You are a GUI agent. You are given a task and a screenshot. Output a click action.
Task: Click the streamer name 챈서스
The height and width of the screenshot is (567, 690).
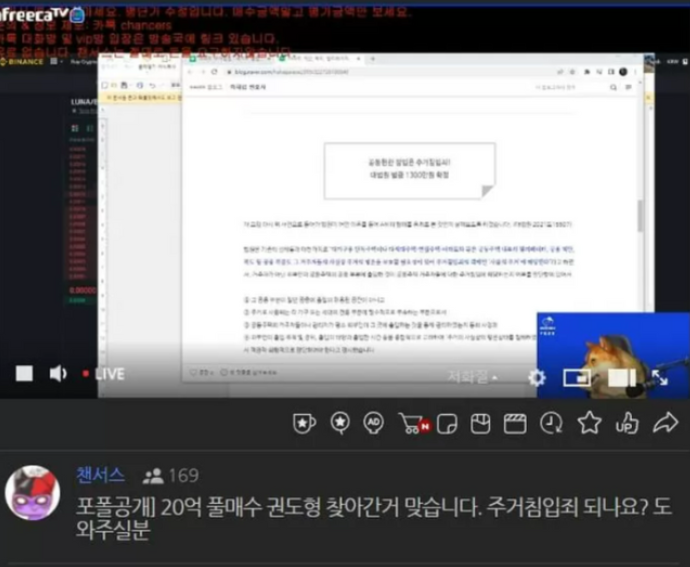click(x=101, y=475)
